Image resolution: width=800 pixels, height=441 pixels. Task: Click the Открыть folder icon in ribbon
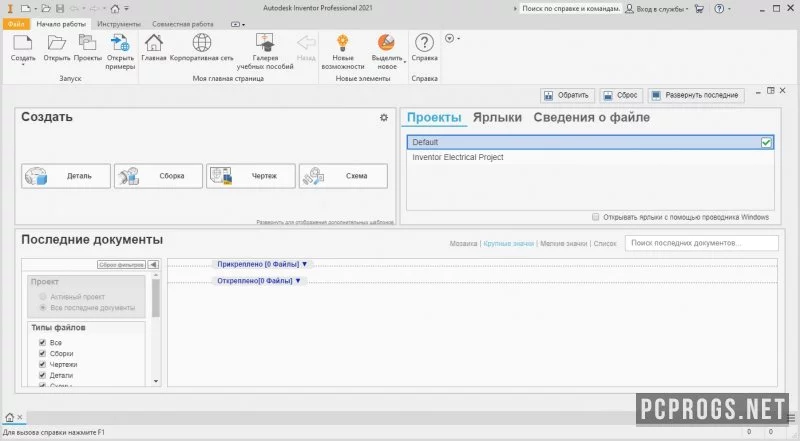(x=57, y=44)
